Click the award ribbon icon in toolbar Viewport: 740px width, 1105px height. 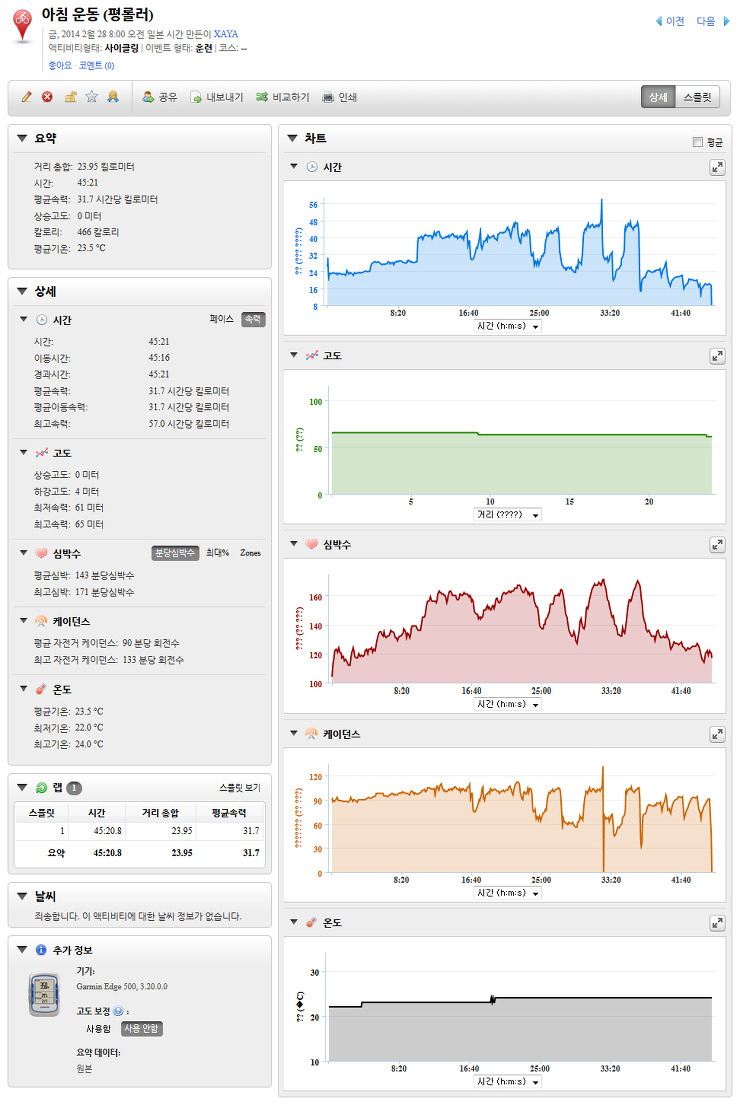[x=113, y=97]
